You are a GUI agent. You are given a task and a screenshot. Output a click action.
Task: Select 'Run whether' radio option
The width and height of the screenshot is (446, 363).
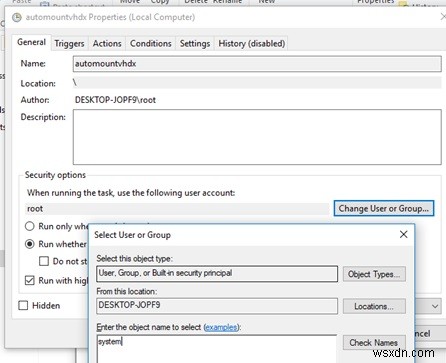(x=30, y=244)
